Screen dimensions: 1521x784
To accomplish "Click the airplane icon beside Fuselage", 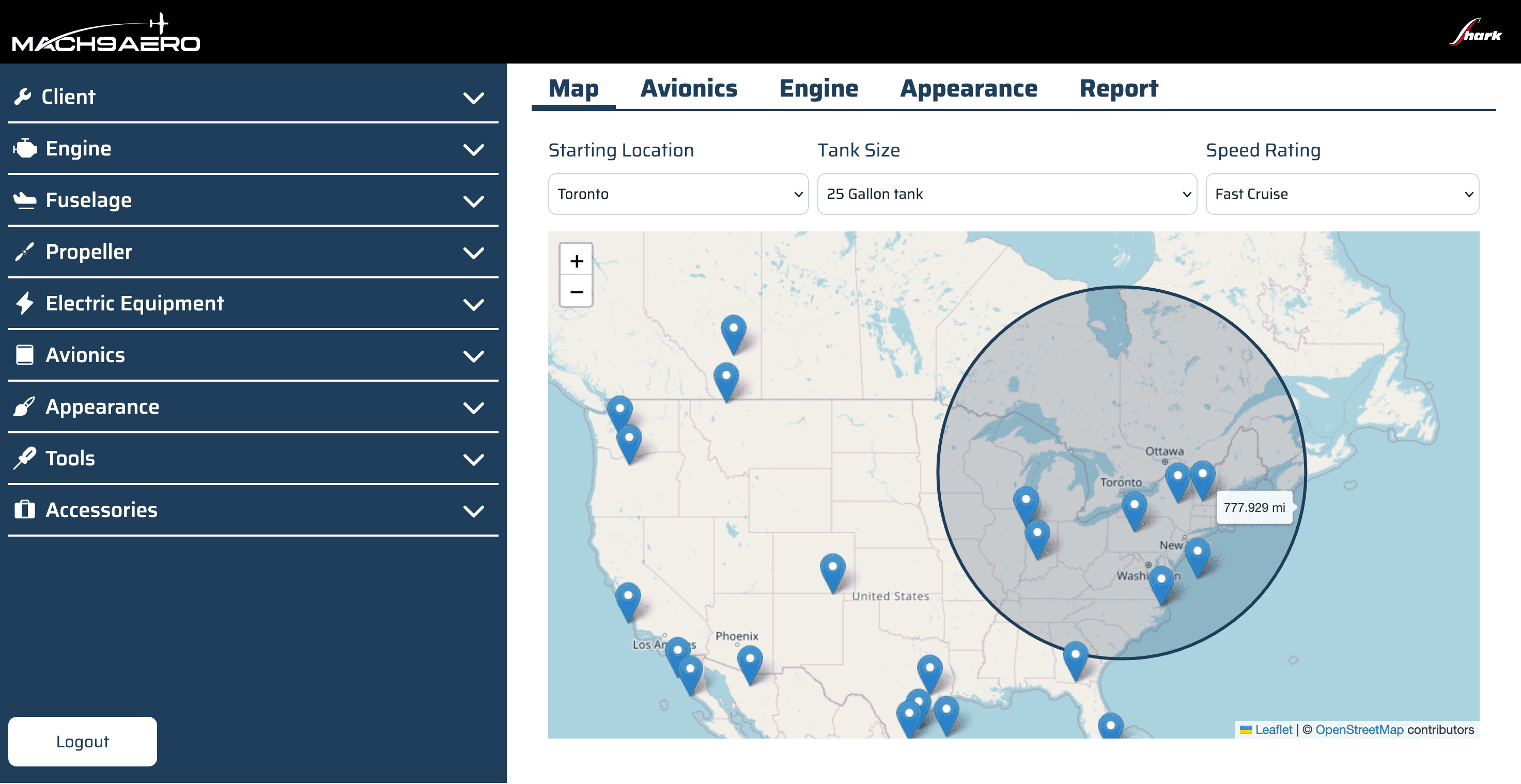I will pos(25,200).
